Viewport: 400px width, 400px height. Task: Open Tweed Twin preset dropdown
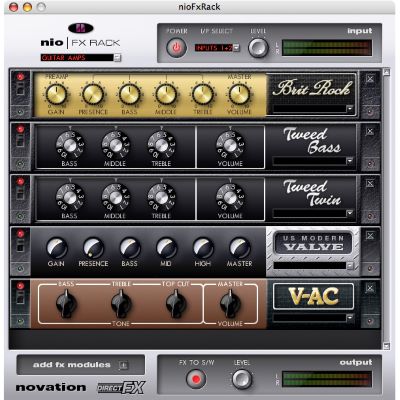click(x=313, y=213)
